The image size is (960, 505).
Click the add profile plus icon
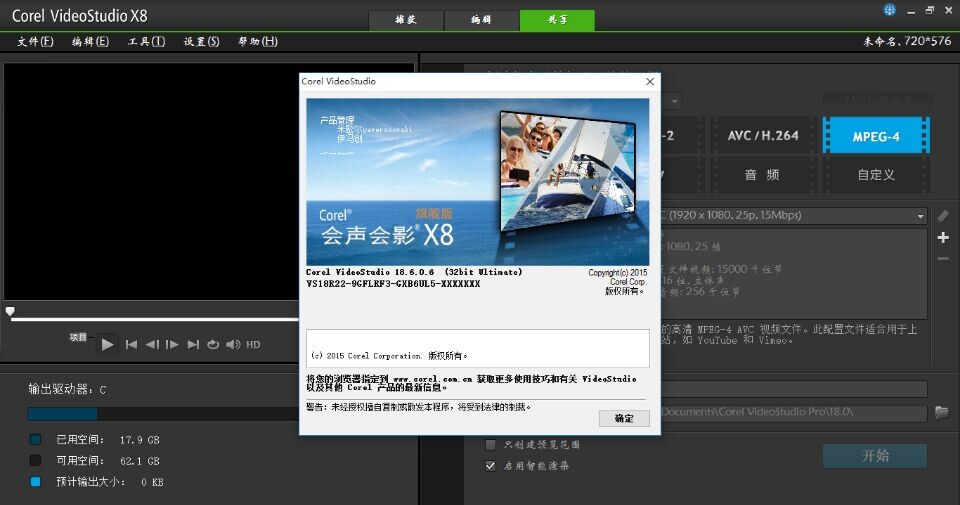942,237
